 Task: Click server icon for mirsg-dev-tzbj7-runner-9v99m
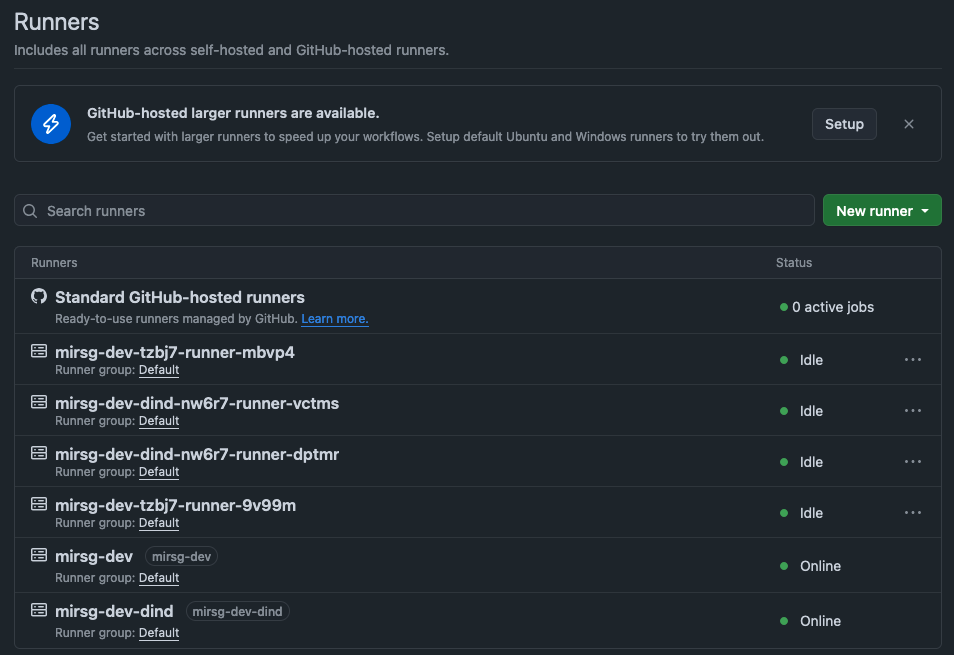[39, 505]
